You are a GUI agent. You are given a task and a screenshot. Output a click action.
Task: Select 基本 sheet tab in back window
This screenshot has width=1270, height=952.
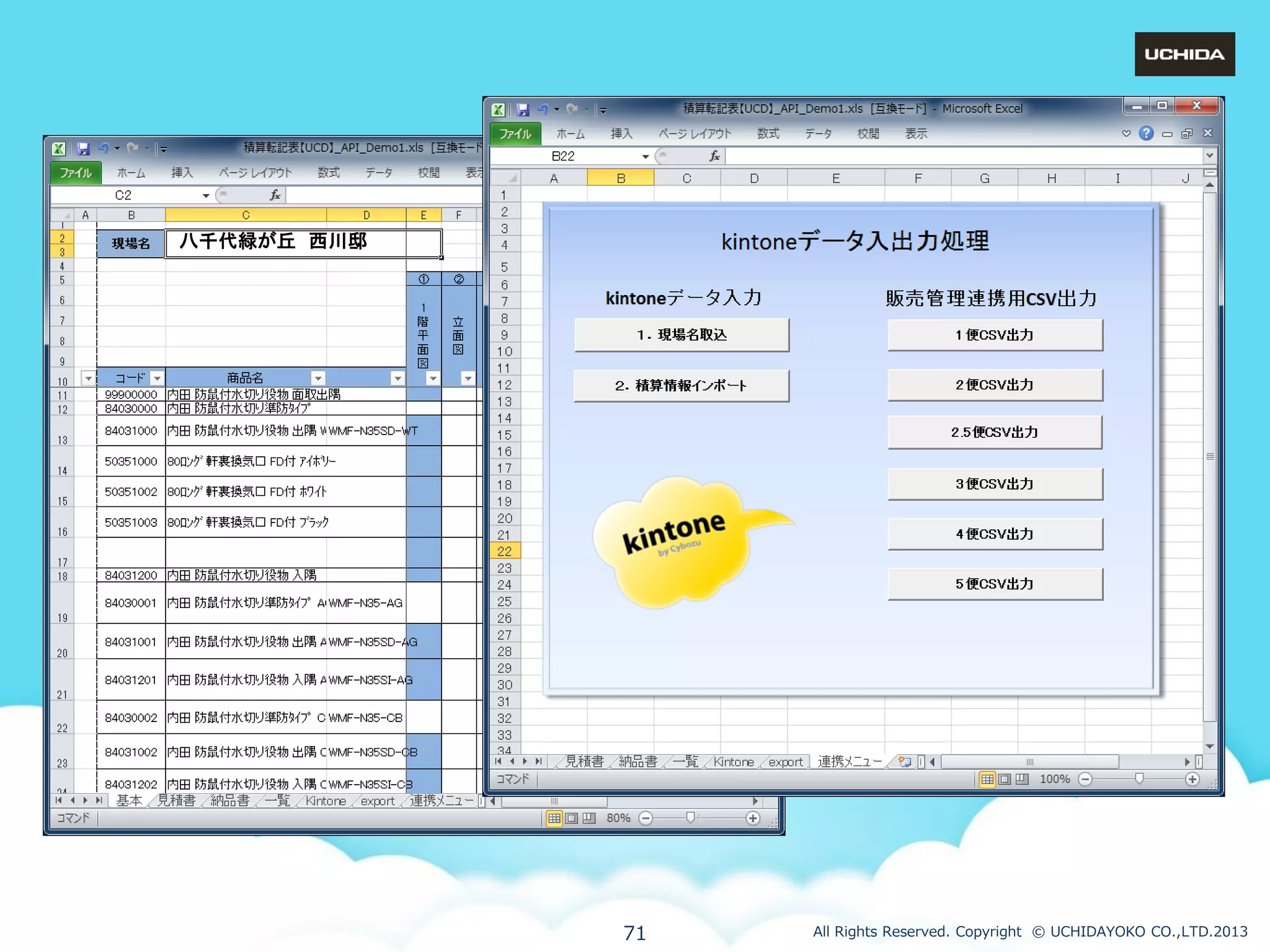pos(129,801)
